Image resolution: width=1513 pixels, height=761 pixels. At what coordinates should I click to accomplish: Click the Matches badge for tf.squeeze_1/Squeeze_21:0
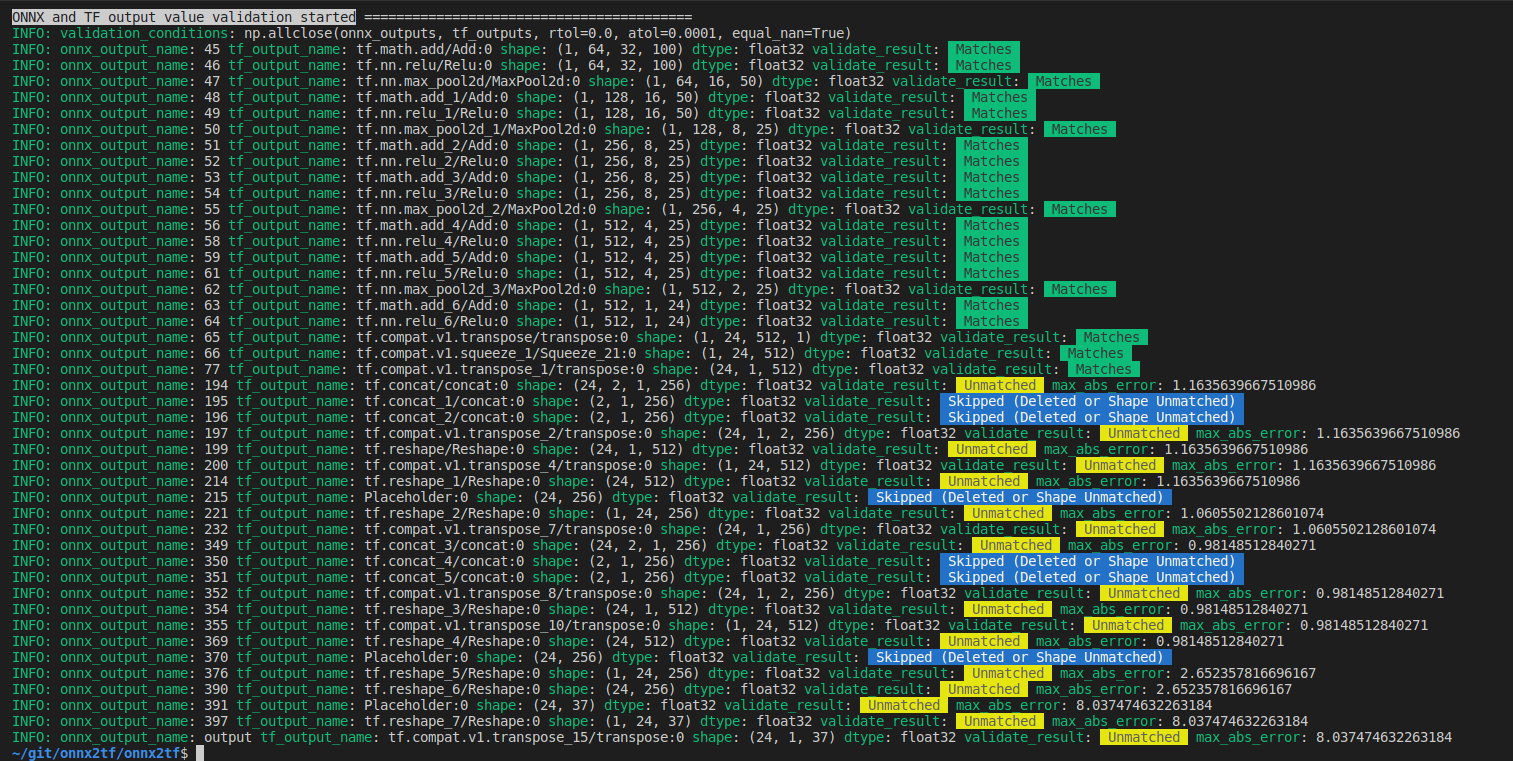coord(1095,353)
